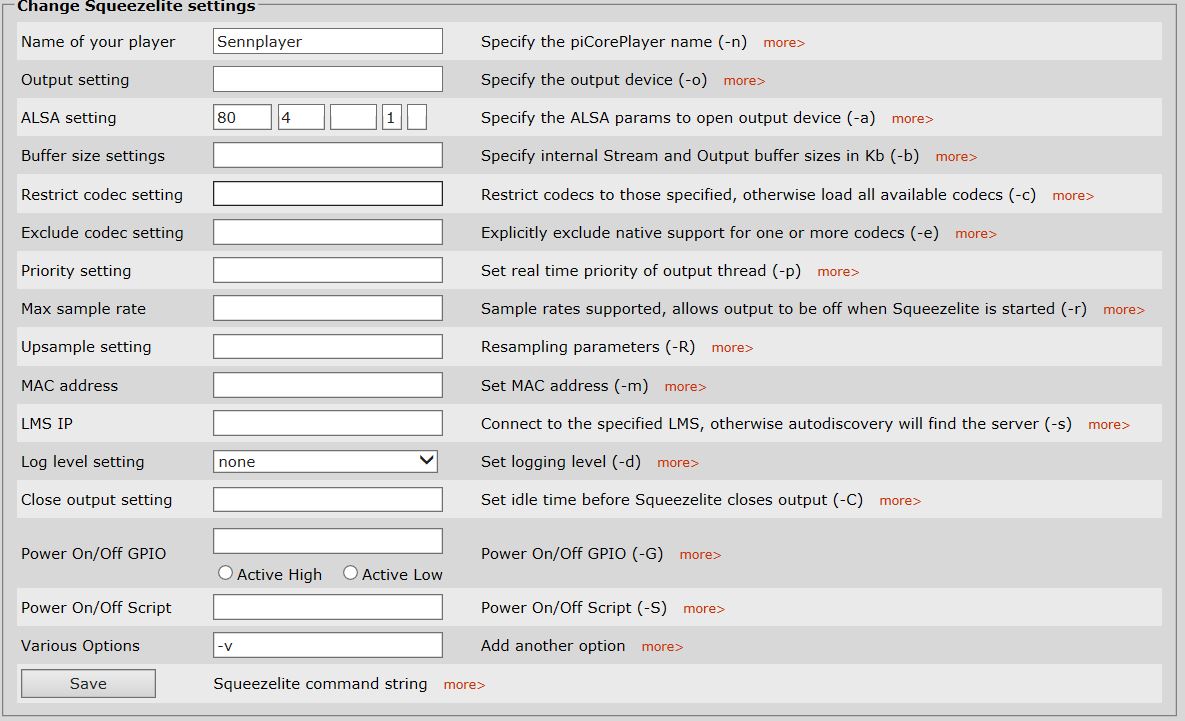Choose the Active Low radio option
This screenshot has height=721, width=1185.
tap(350, 573)
